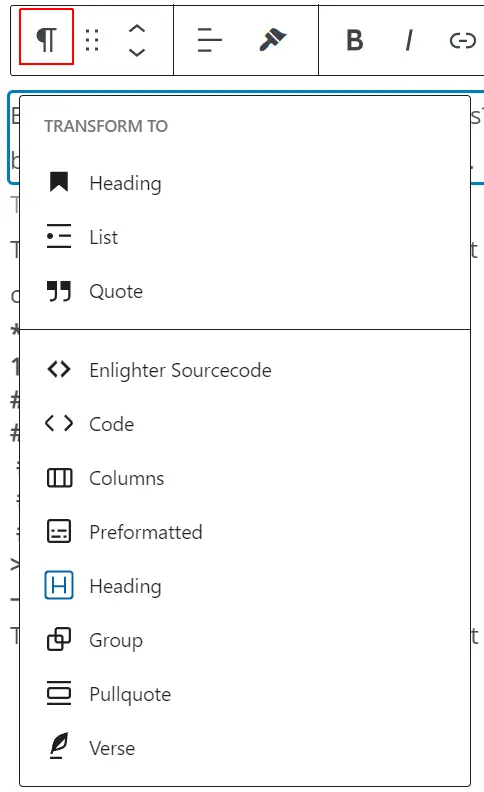Toggle bold formatting
This screenshot has width=484, height=792.
pos(355,40)
